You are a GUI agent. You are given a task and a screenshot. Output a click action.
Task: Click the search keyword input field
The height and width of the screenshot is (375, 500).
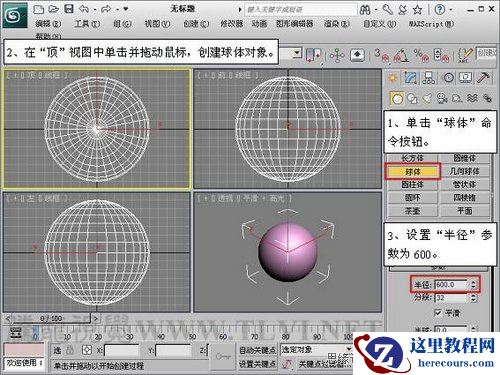(x=301, y=10)
